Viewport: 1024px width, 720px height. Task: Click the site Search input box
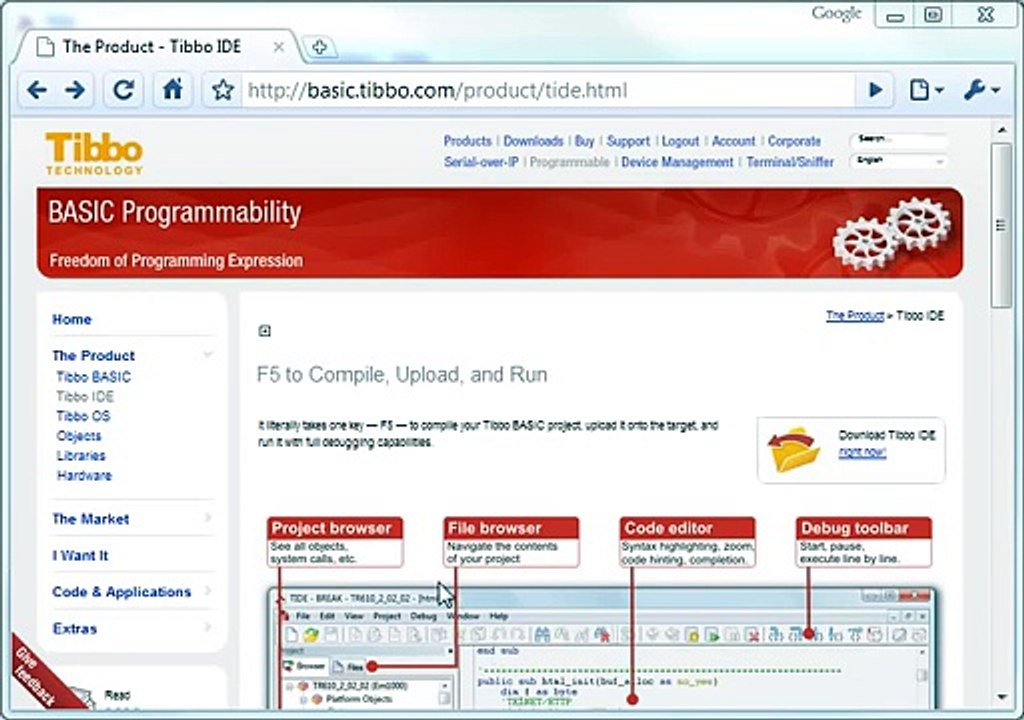[899, 139]
